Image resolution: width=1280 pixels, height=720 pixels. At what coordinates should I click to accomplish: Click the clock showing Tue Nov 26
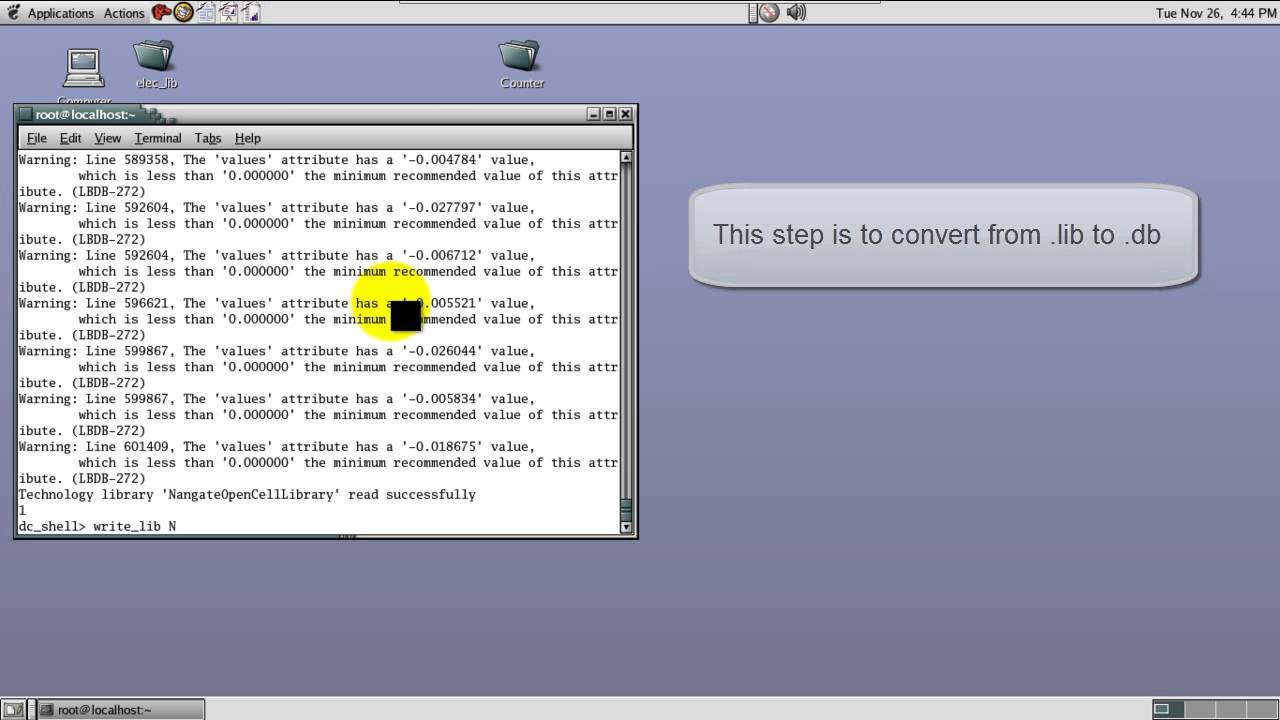[1215, 13]
